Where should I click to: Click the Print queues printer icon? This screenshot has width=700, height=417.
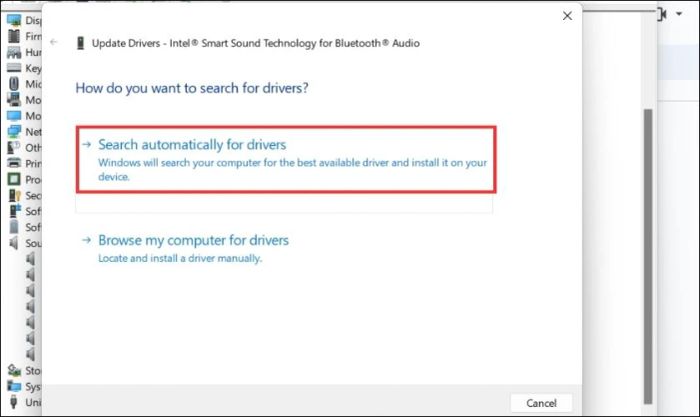click(14, 163)
